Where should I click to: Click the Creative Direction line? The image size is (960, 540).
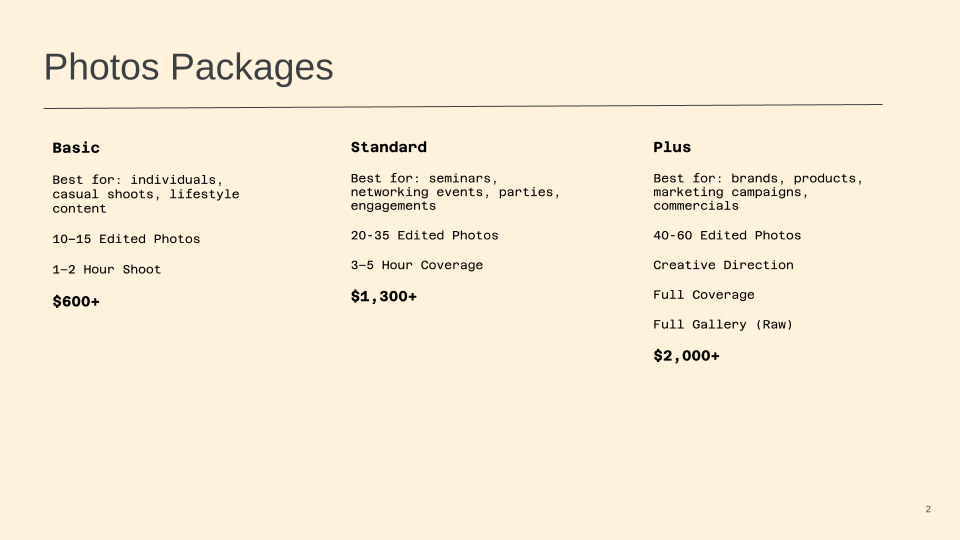[x=723, y=265]
